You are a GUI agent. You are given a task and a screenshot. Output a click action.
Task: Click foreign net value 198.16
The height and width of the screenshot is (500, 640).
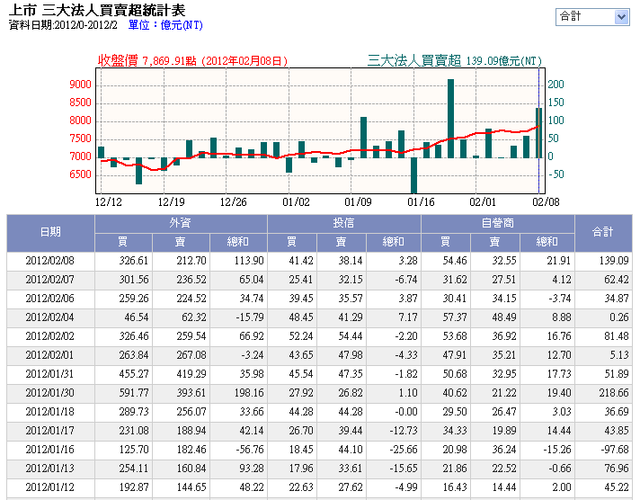point(249,393)
